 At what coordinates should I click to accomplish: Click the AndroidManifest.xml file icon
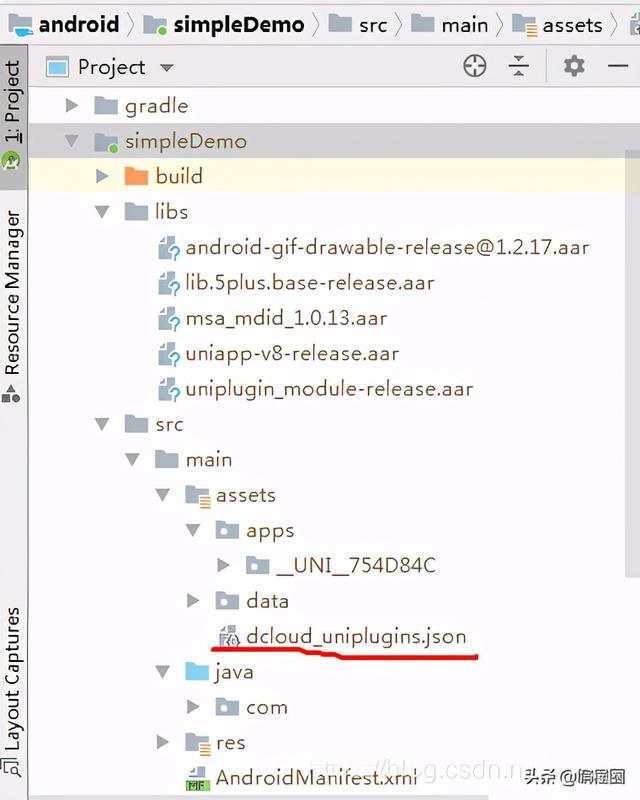pos(198,779)
